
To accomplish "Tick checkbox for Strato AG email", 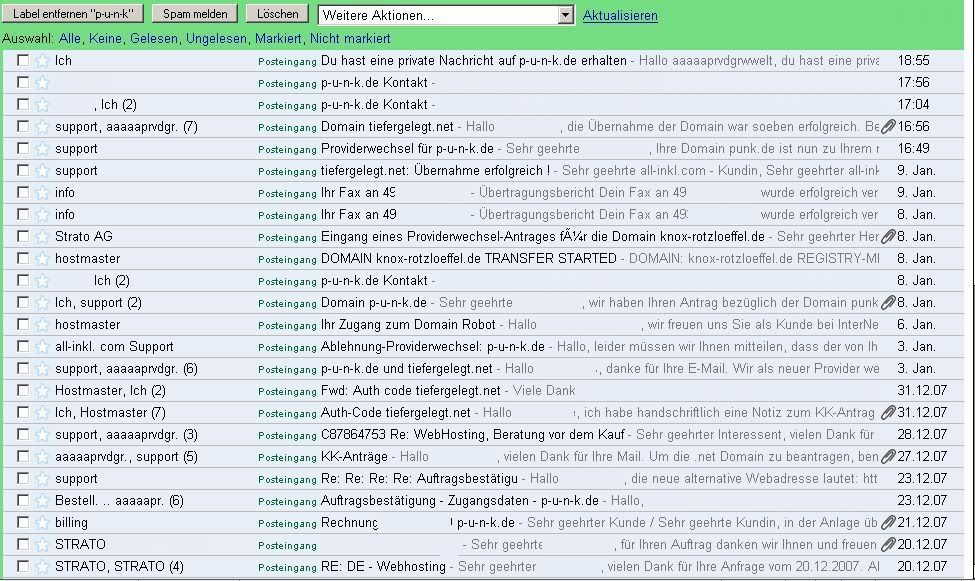I will [x=23, y=236].
